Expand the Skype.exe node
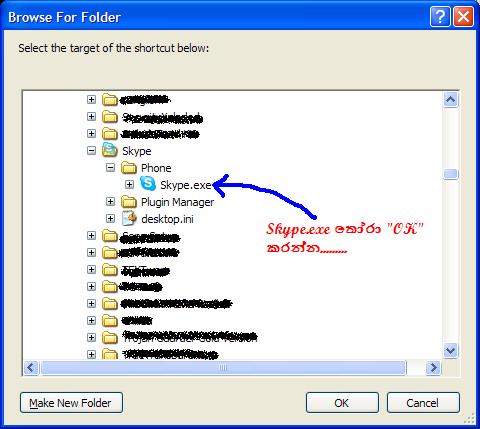480x429 pixels. [x=129, y=184]
